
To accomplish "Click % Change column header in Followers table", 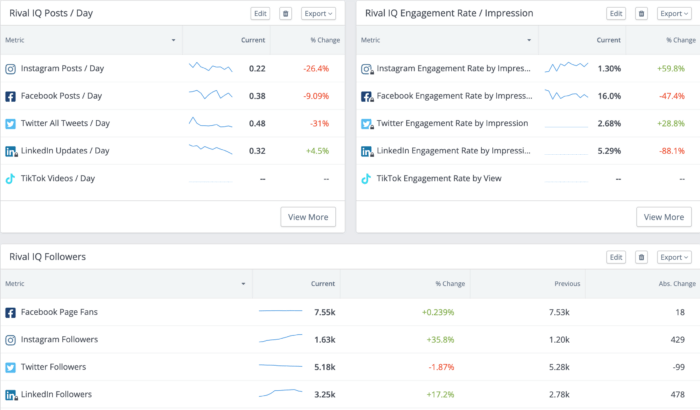I will coord(450,284).
